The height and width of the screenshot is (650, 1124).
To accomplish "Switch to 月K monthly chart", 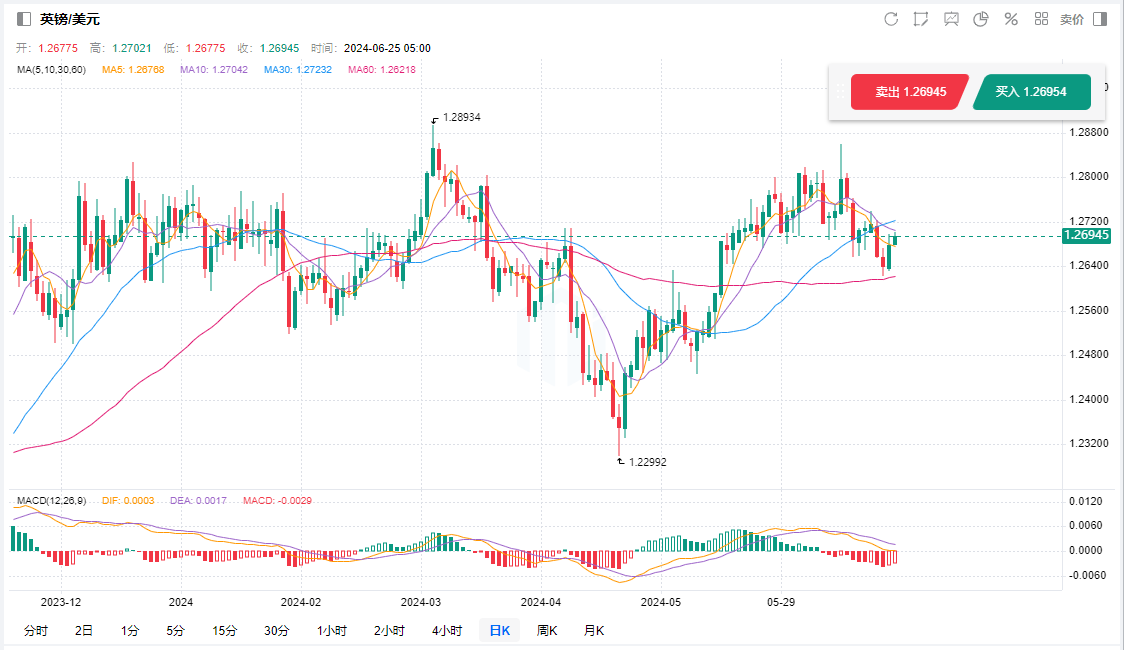I will (x=594, y=630).
